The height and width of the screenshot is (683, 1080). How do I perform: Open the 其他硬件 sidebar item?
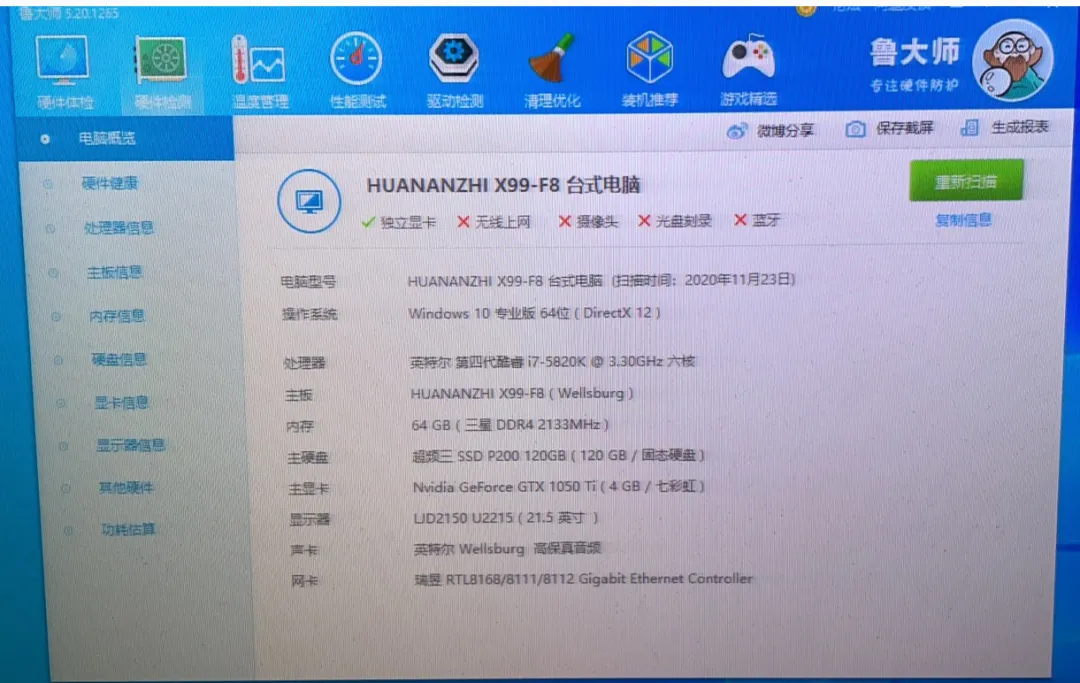[126, 488]
